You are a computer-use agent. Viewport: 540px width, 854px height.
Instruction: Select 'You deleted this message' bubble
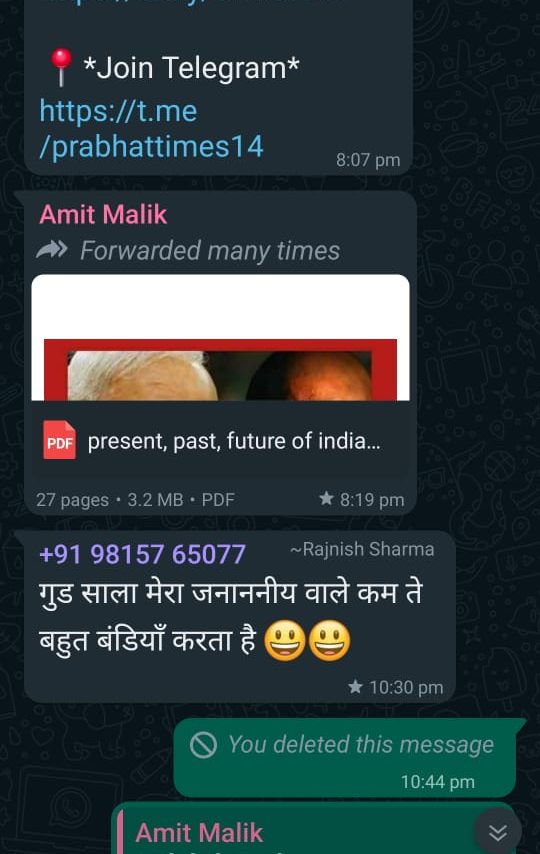(344, 758)
